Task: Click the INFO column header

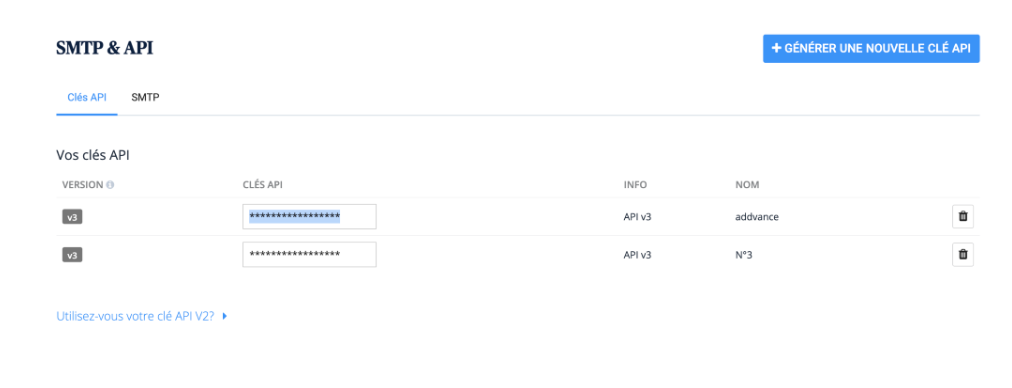Action: coord(635,185)
